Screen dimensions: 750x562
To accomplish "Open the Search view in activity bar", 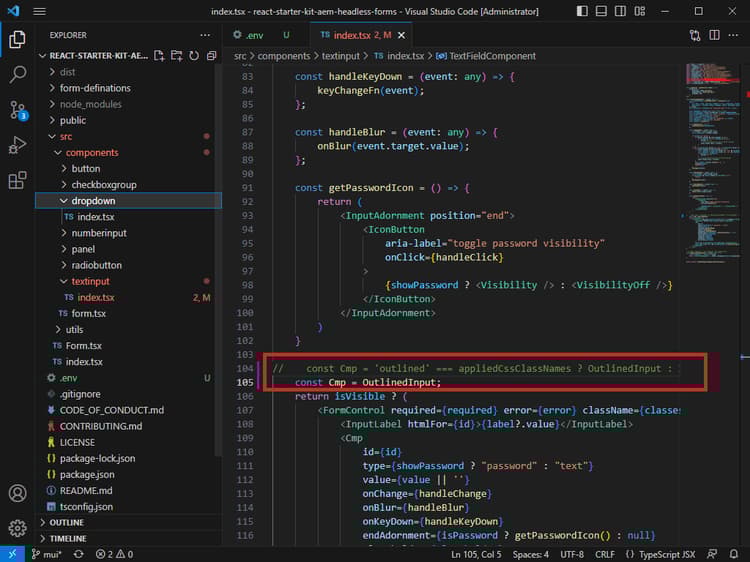I will coord(17,75).
